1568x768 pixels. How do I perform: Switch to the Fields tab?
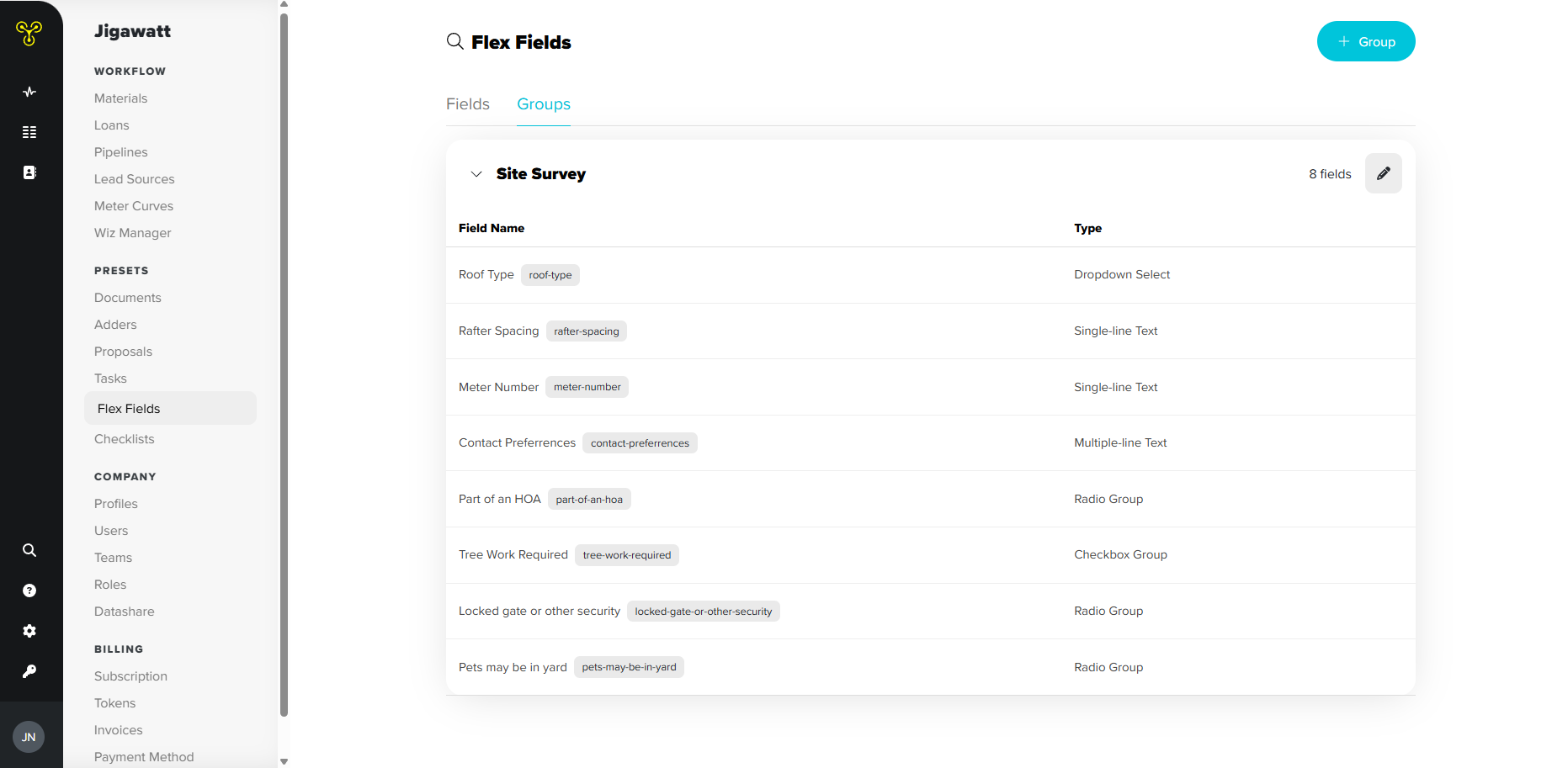pos(468,104)
